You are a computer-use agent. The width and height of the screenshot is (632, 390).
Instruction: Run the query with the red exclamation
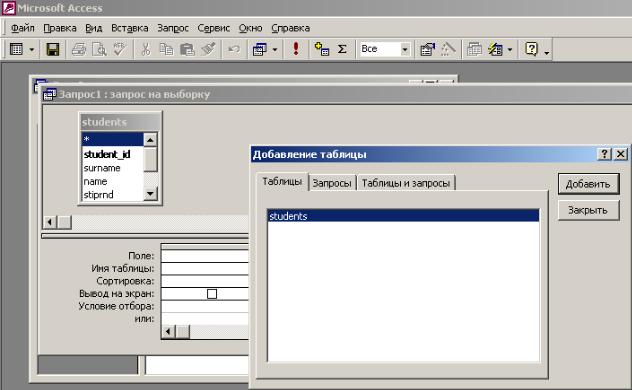[x=296, y=49]
